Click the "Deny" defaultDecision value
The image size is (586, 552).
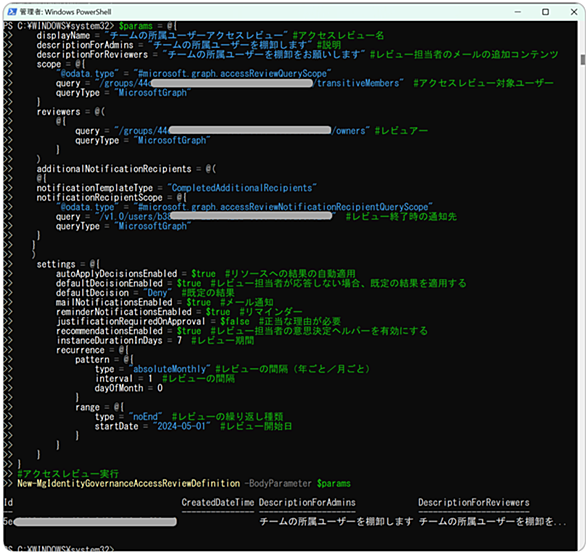coord(157,293)
